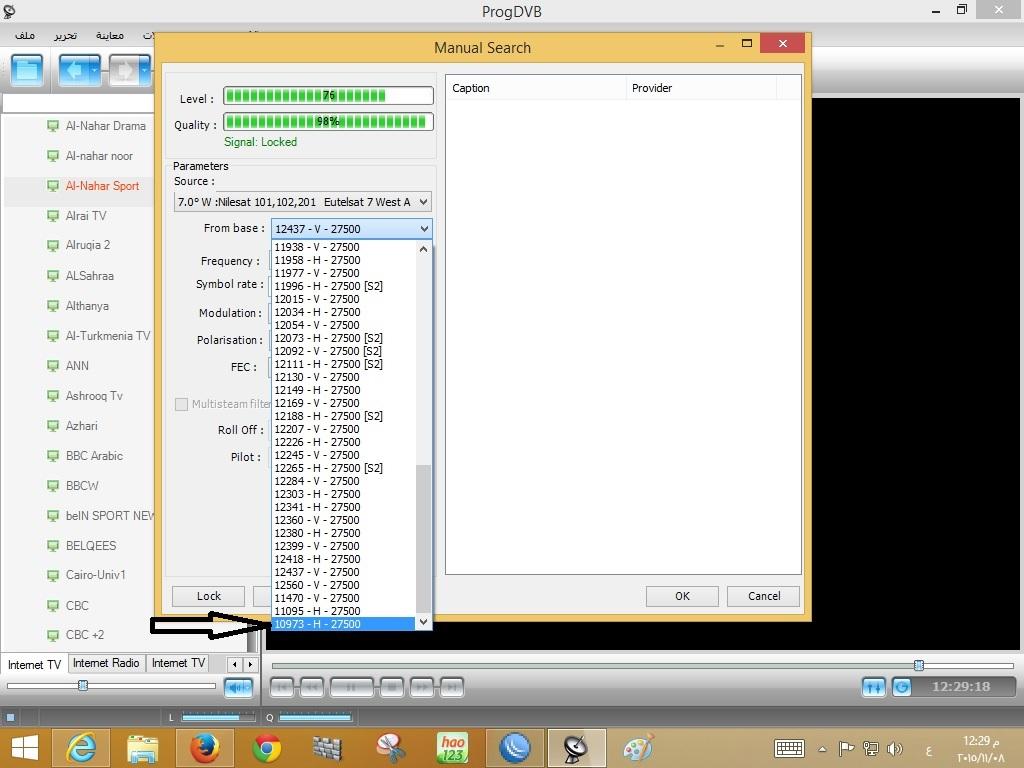1024x768 pixels.
Task: Open the تحرير menu
Action: (x=65, y=35)
